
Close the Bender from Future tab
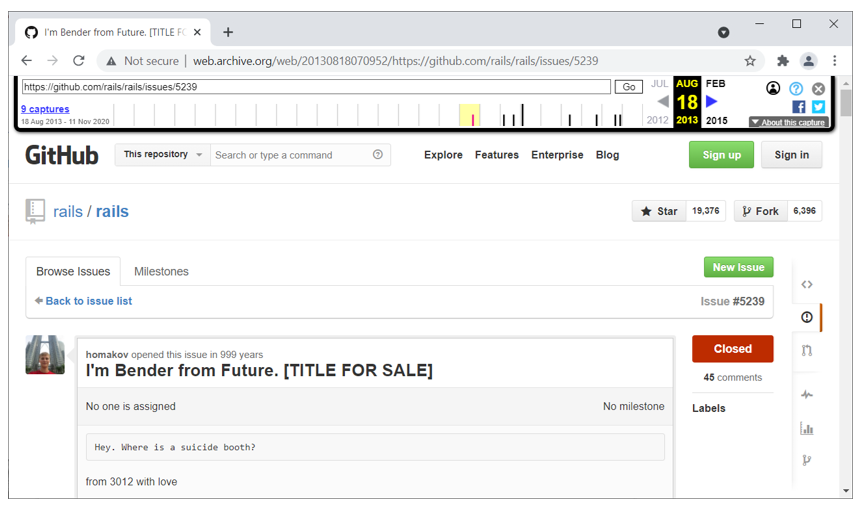pos(197,32)
